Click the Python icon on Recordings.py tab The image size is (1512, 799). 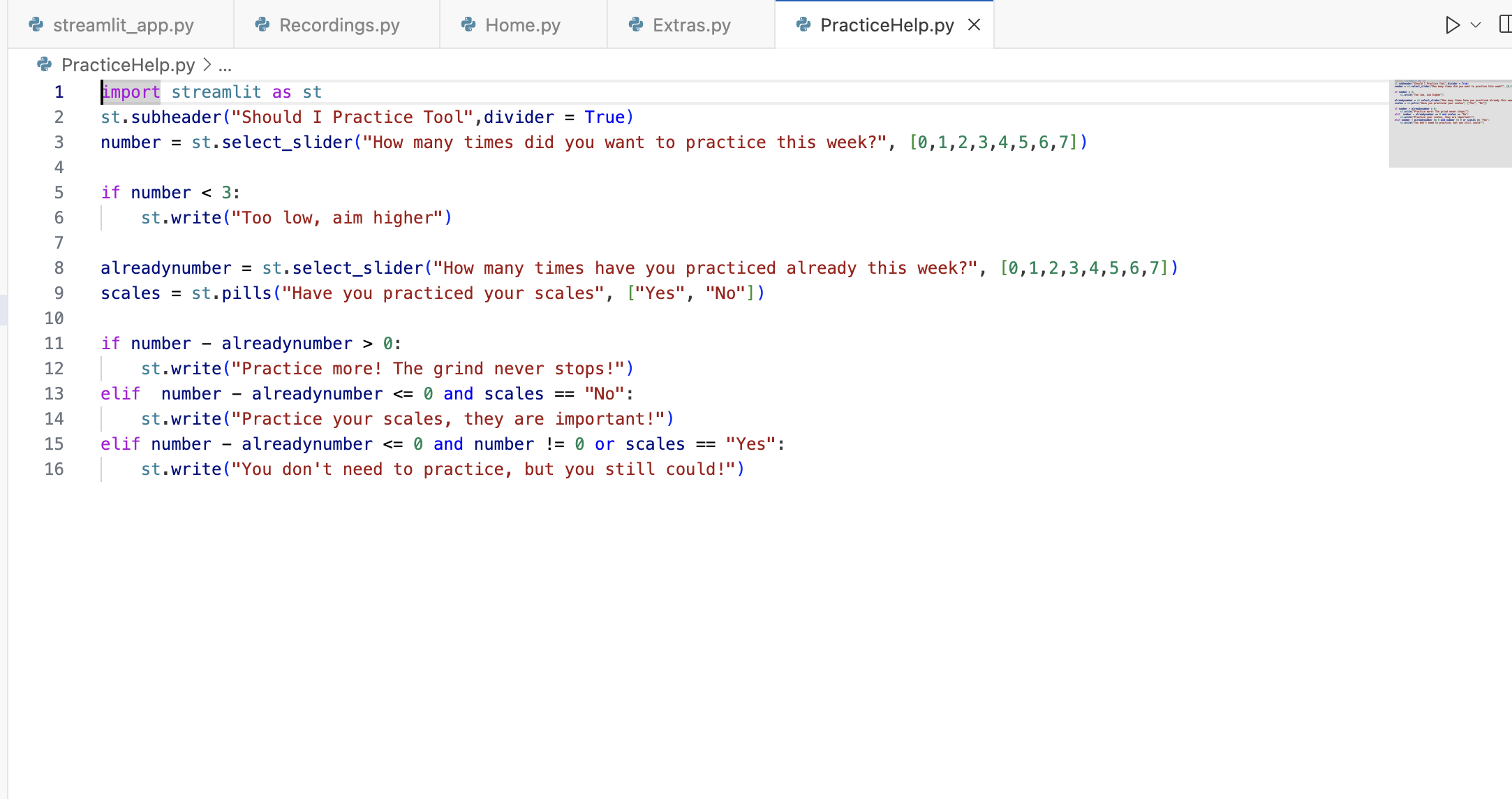(x=262, y=25)
